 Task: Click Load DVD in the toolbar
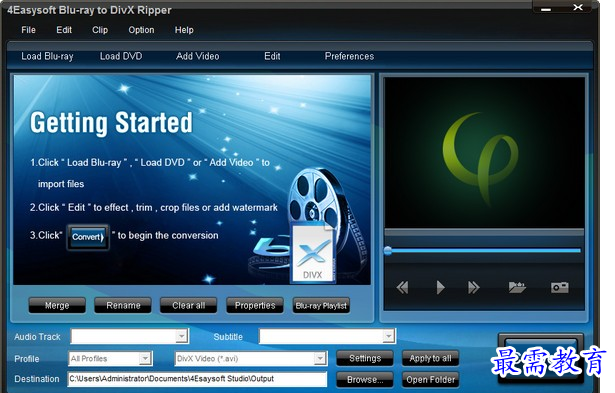coord(121,56)
